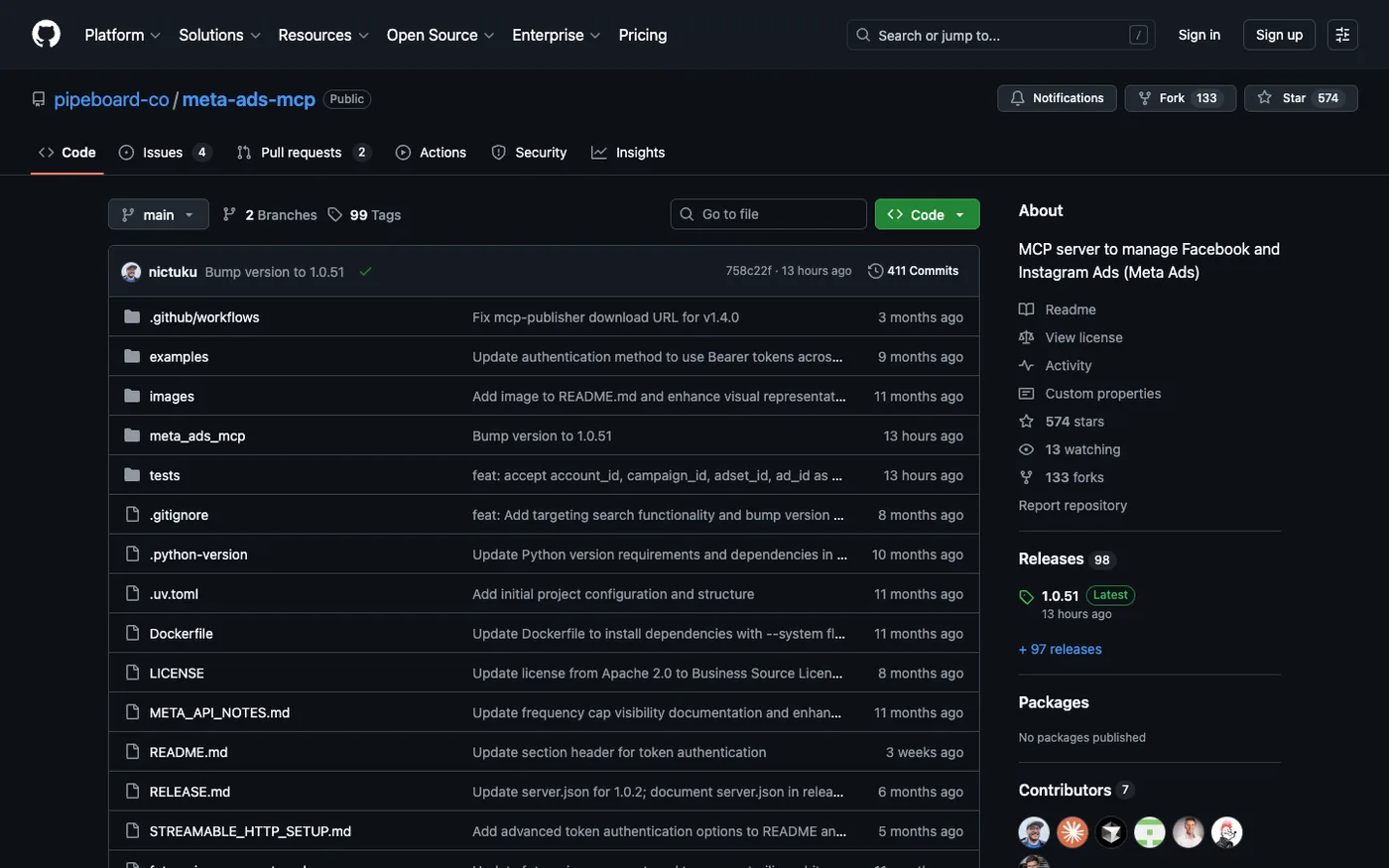1389x868 pixels.
Task: Click the green commit status checkmark
Action: pyautogui.click(x=365, y=270)
